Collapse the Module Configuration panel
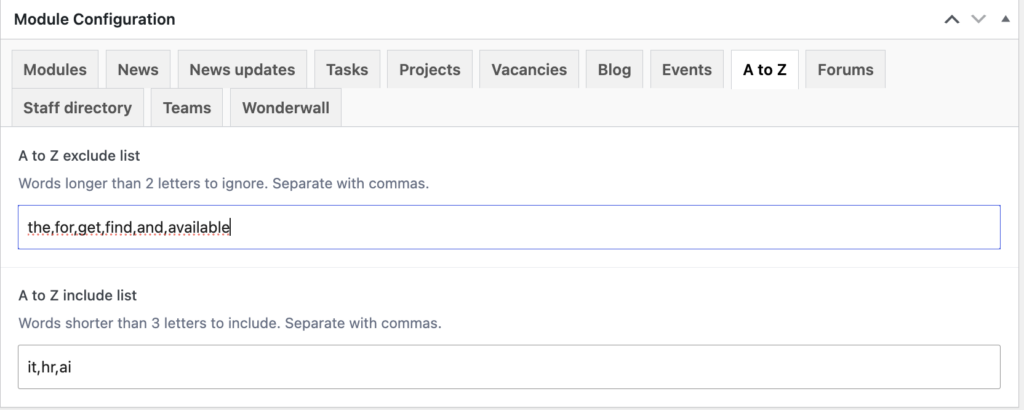 click(1005, 19)
